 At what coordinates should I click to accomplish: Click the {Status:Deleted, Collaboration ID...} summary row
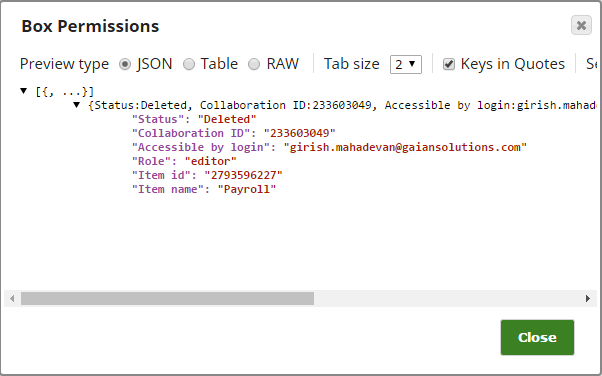(342, 105)
